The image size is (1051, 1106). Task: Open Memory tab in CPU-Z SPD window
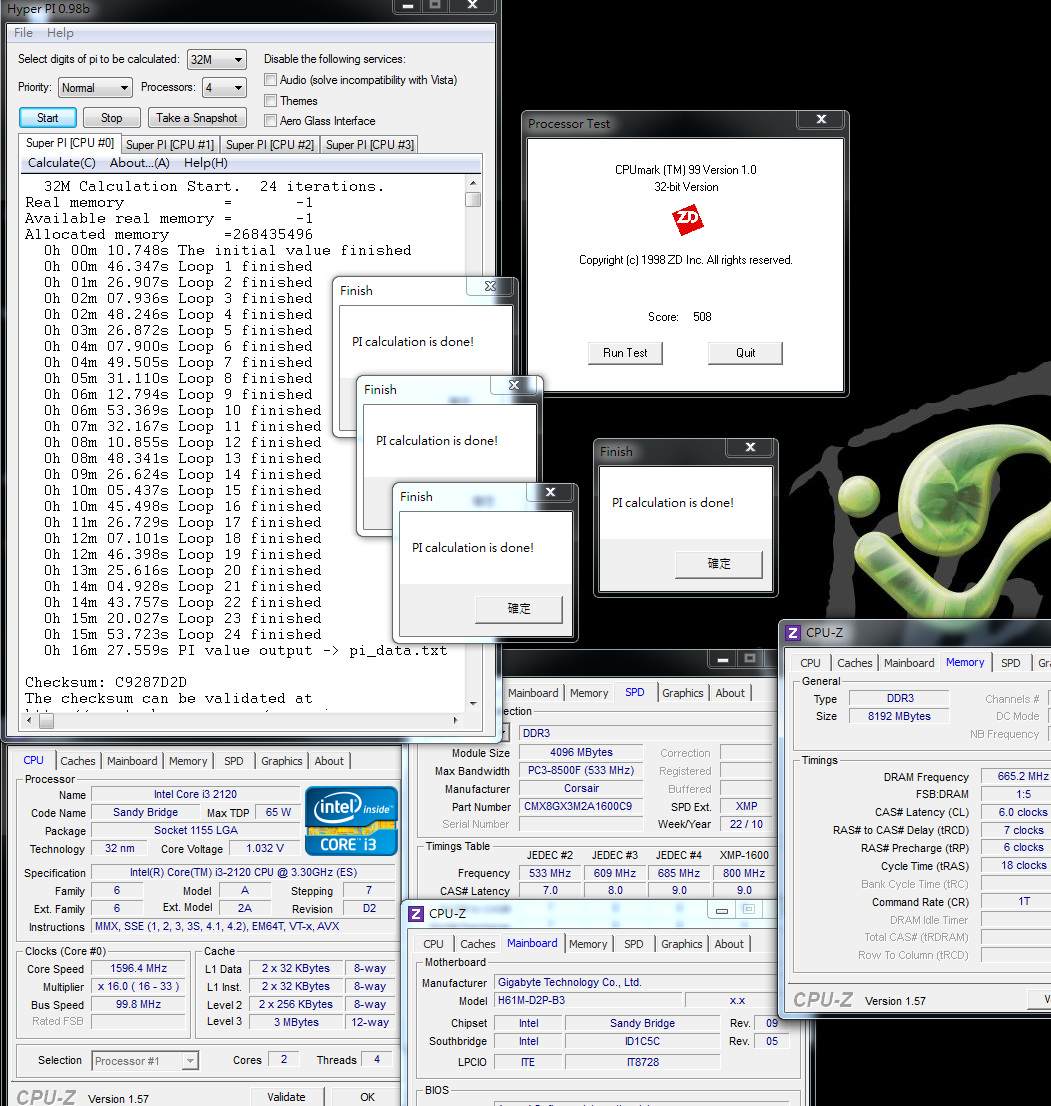tap(589, 693)
